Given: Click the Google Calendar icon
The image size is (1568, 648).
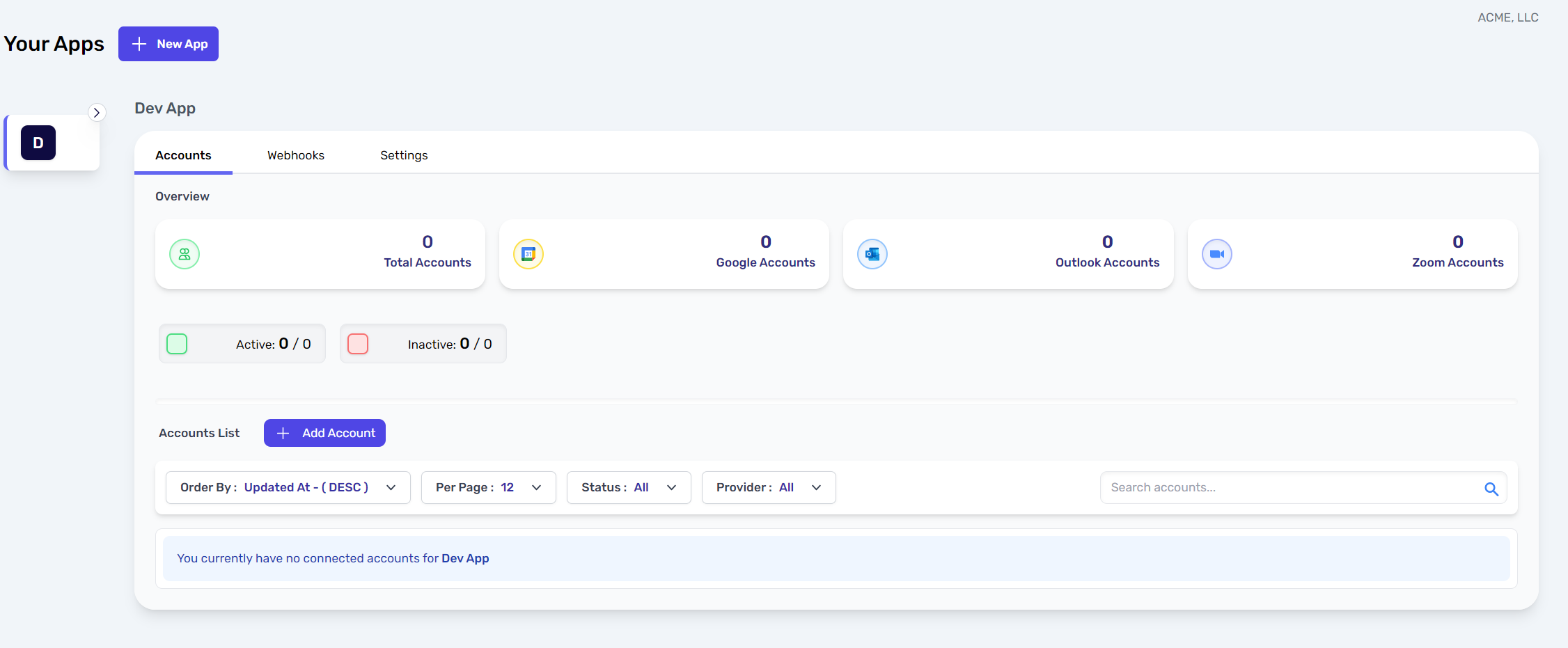Looking at the screenshot, I should 528,254.
